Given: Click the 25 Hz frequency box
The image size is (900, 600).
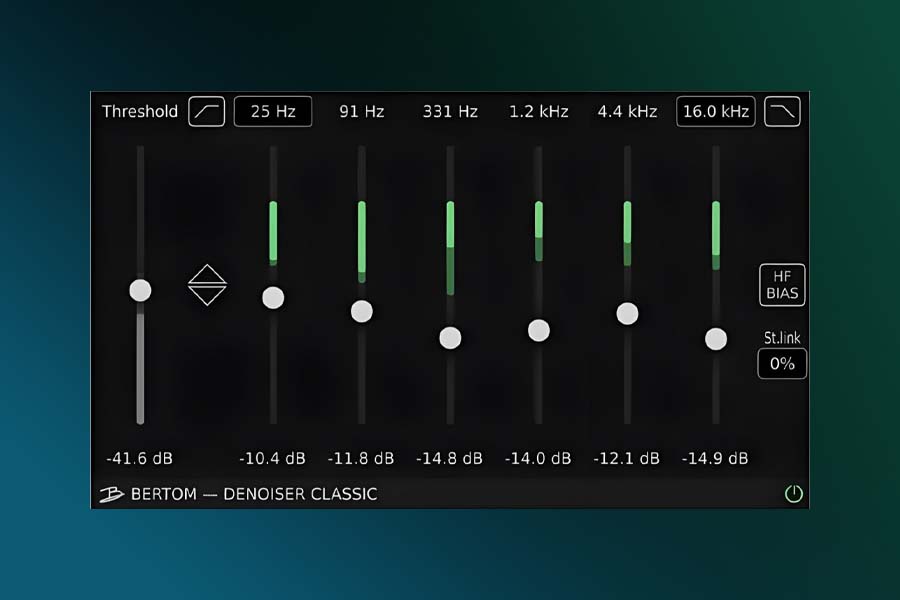Looking at the screenshot, I should pyautogui.click(x=273, y=111).
